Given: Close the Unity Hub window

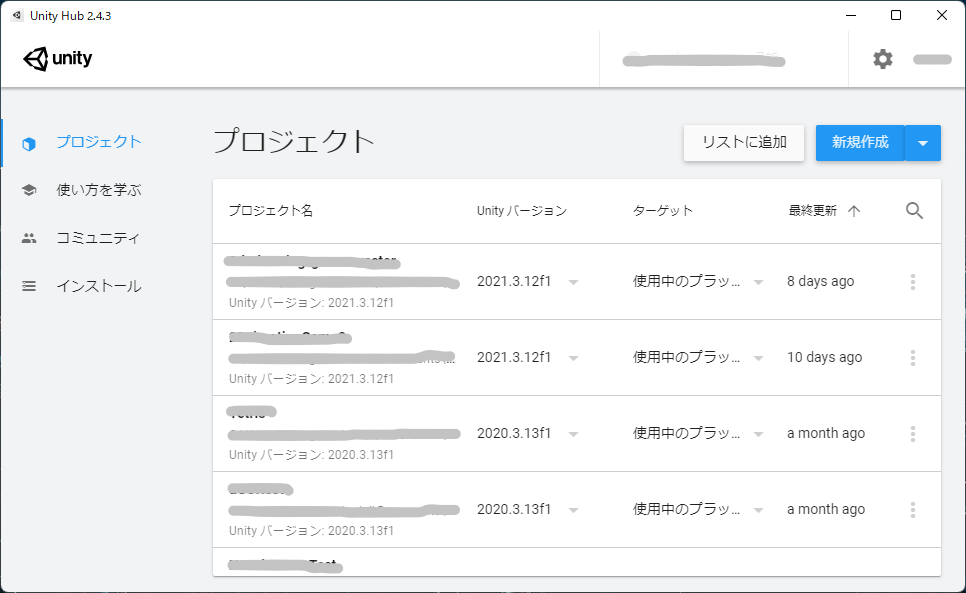Looking at the screenshot, I should (x=941, y=15).
